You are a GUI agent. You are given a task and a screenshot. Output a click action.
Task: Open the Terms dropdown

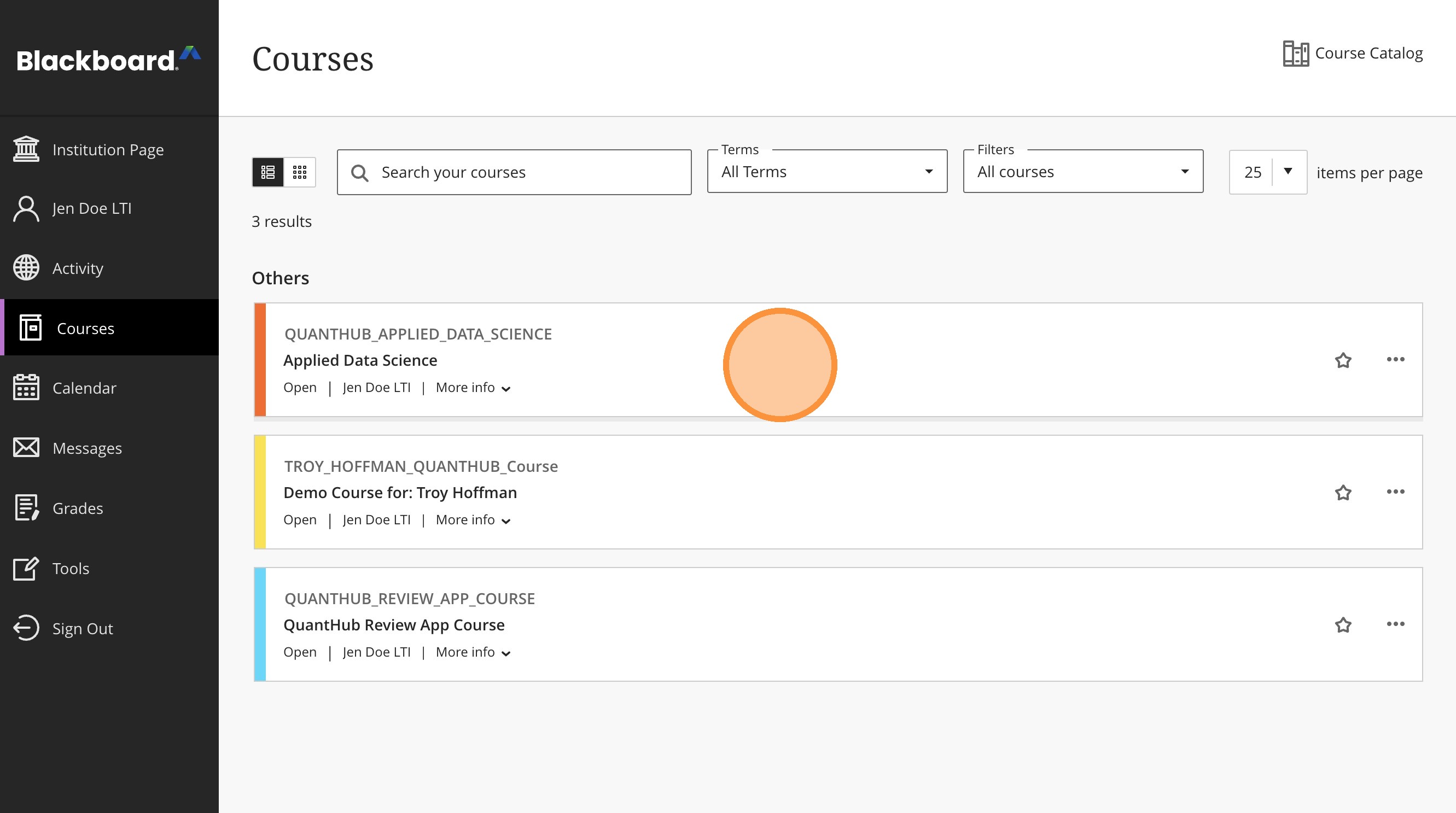coord(826,172)
